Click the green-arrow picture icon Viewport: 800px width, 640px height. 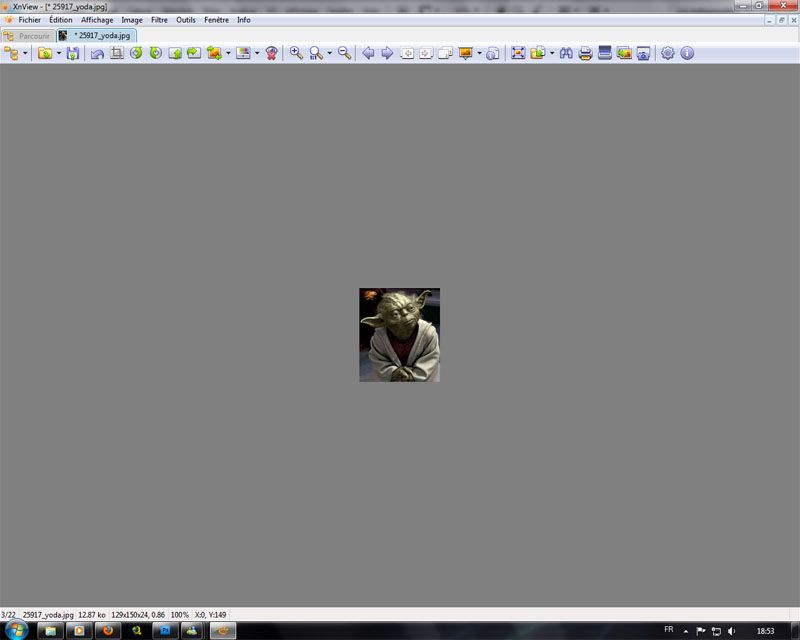click(624, 53)
